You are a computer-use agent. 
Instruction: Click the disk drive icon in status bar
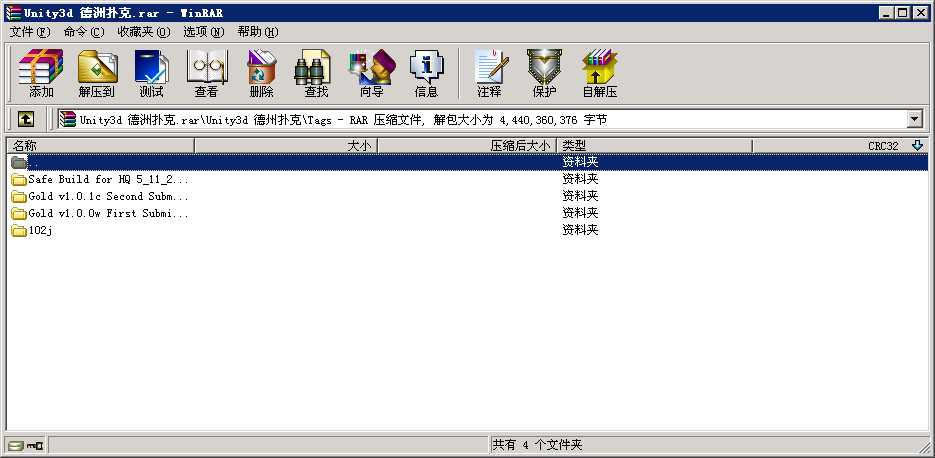(16, 445)
